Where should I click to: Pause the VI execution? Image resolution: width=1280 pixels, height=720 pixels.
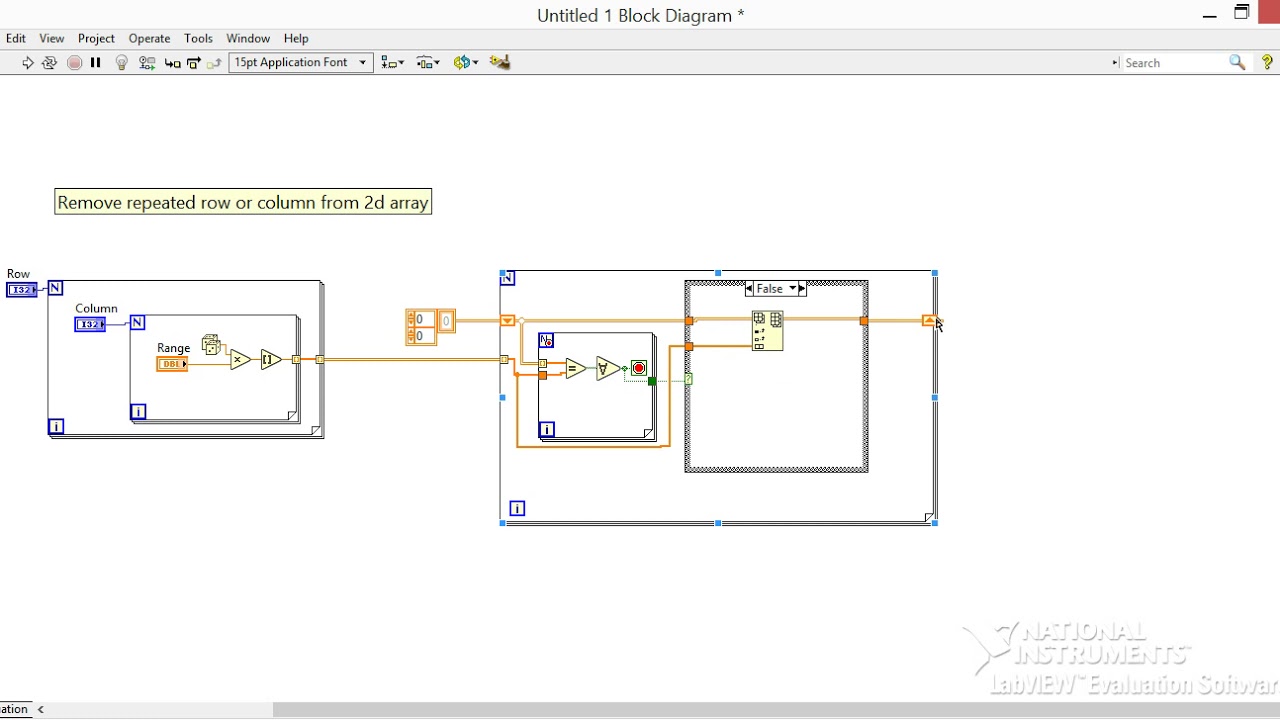click(x=96, y=62)
